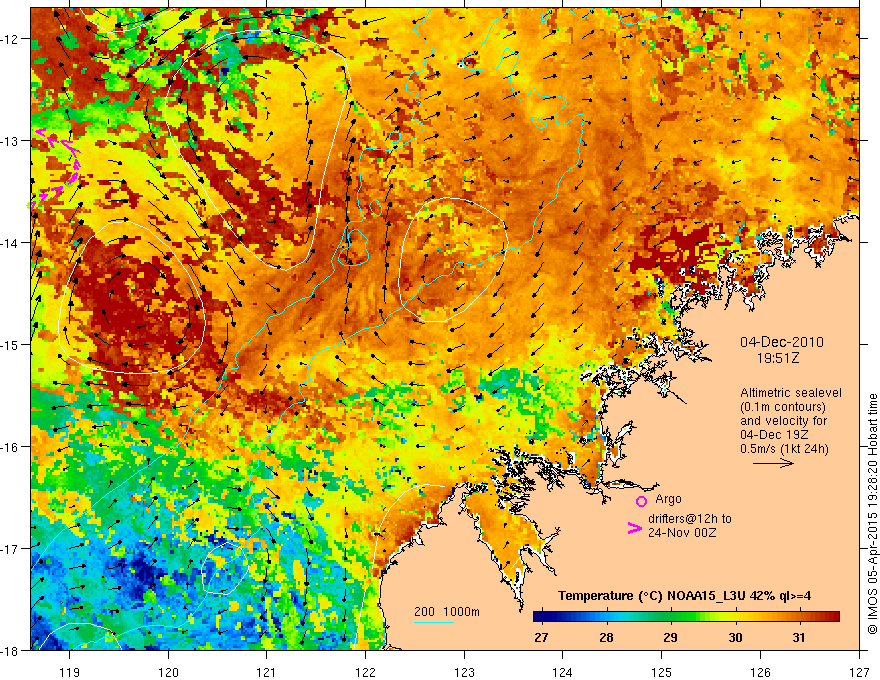Click the -13 latitude axis label
Image resolution: width=880 pixels, height=680 pixels.
(x=11, y=141)
